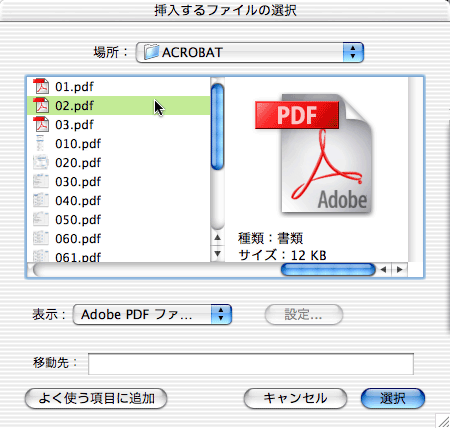Click the 選択 button
The width and height of the screenshot is (450, 428).
tap(393, 398)
